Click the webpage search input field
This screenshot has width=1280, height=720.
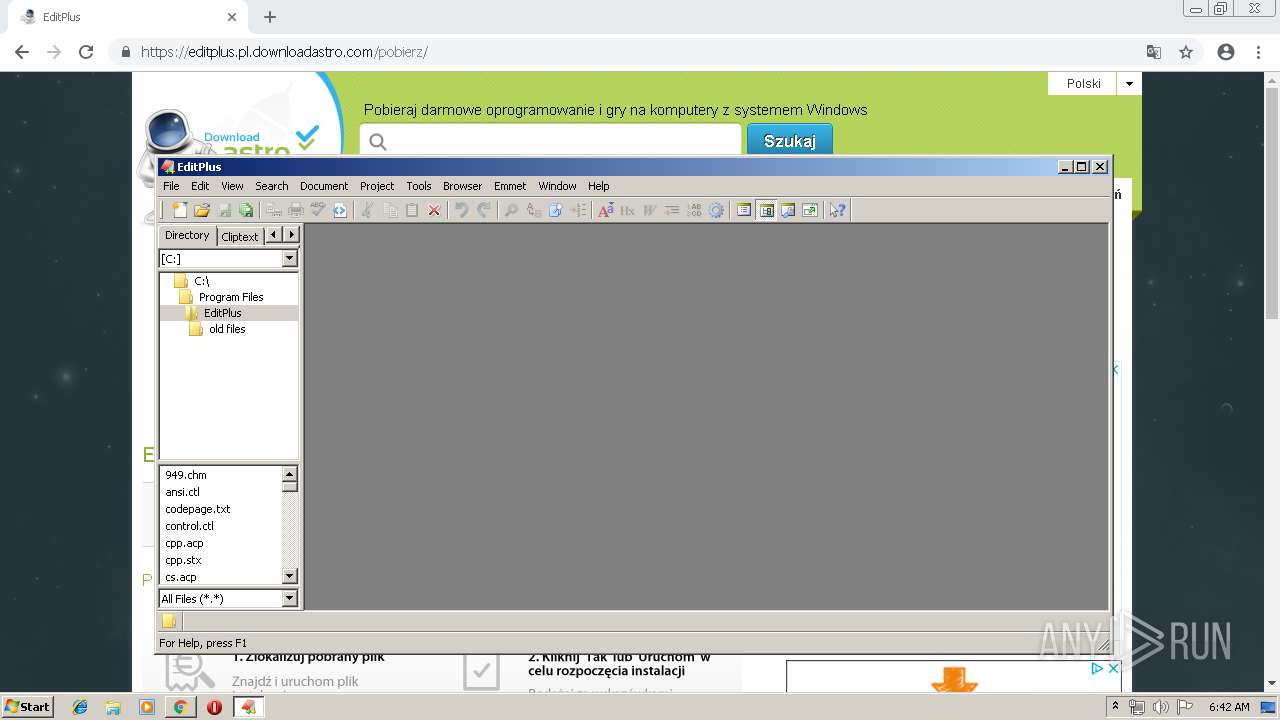click(550, 141)
